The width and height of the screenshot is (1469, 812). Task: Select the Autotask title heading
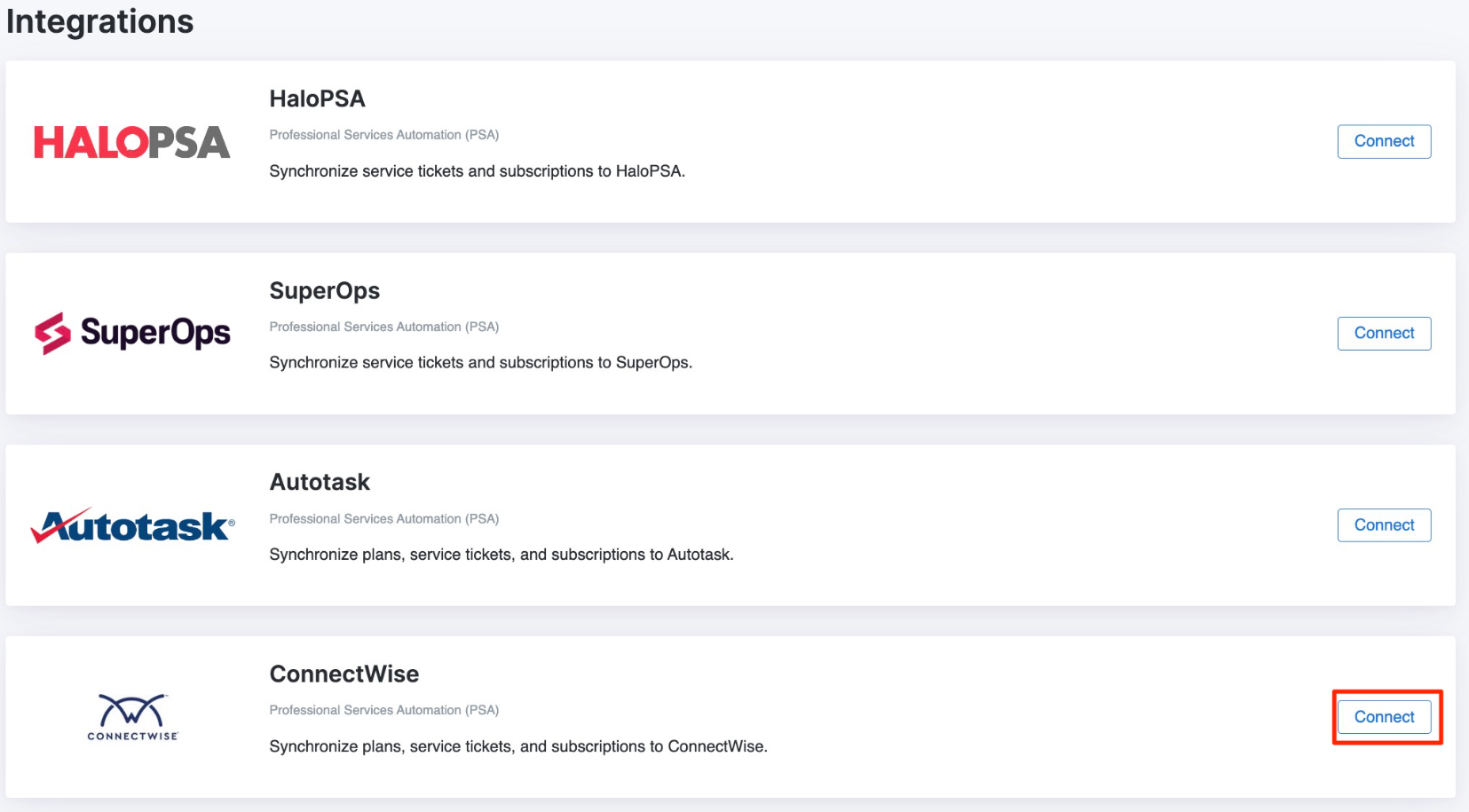point(320,483)
